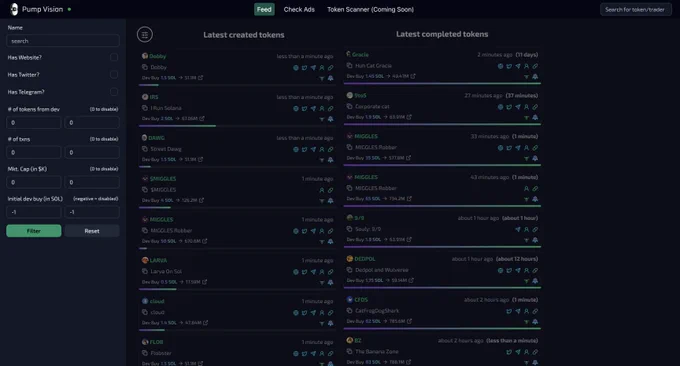Copy the Dobby token address
Image resolution: width=680 pixels, height=366 pixels.
tap(145, 67)
